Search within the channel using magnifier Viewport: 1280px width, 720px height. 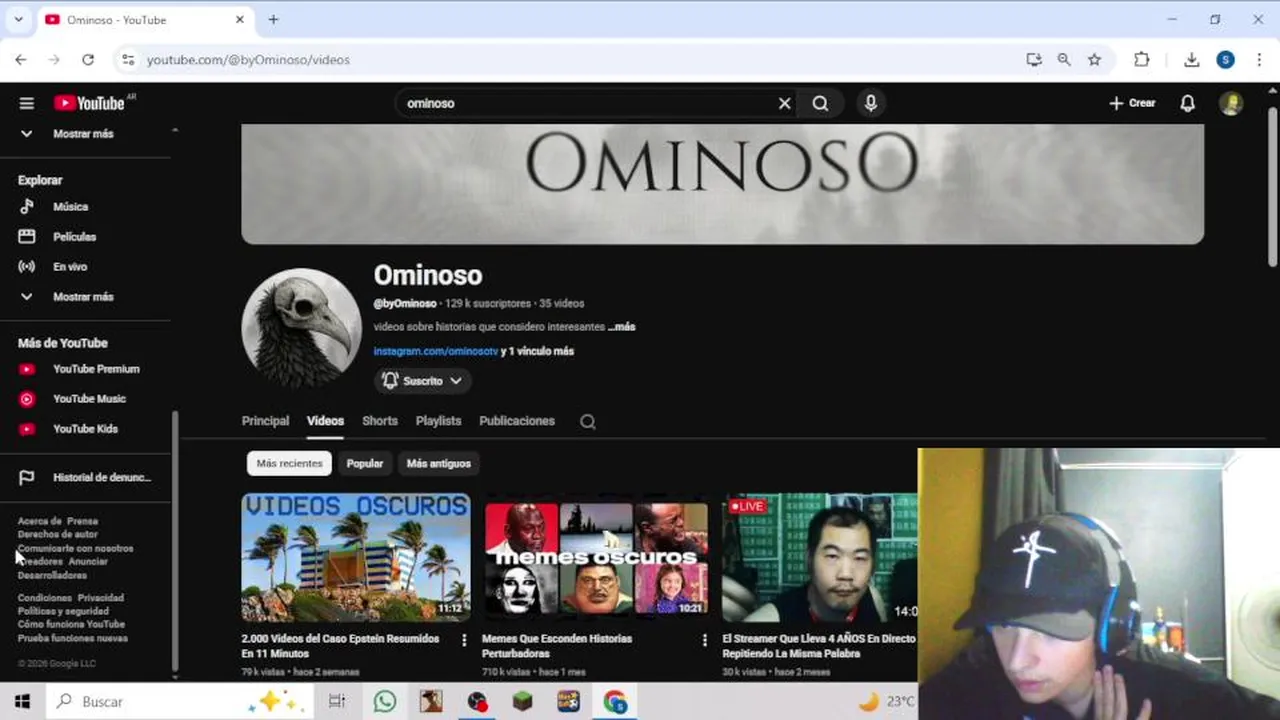(588, 421)
